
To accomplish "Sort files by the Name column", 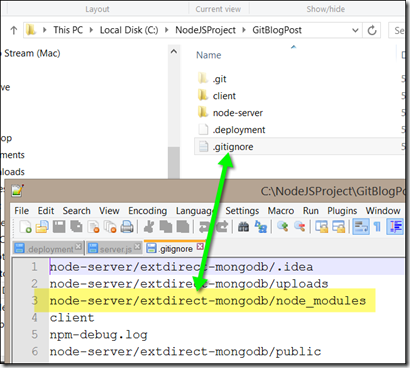I will 208,55.
